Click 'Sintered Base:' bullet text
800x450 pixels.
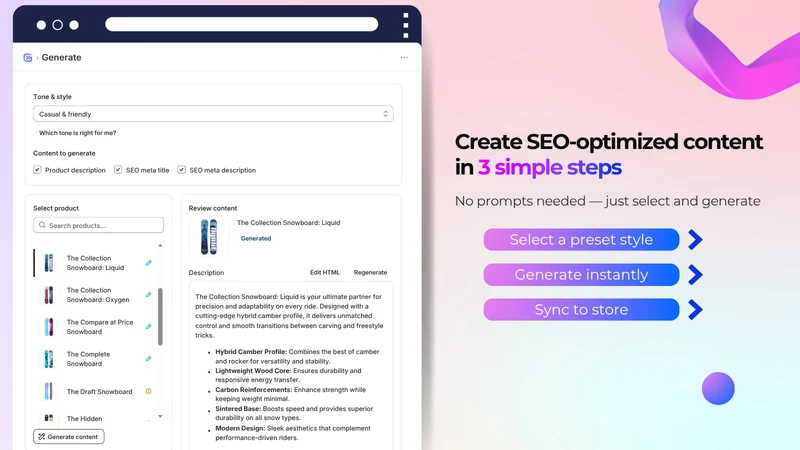click(238, 409)
